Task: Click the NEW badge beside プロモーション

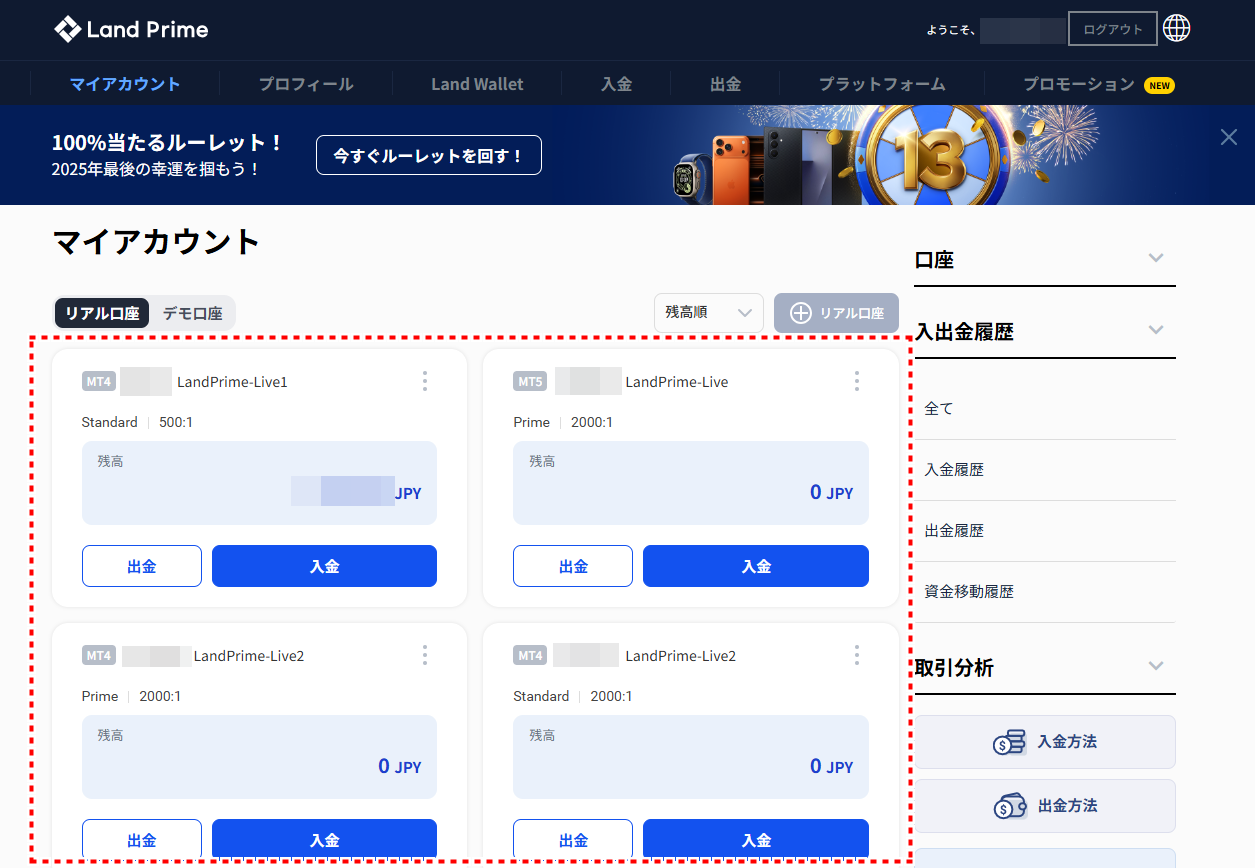Action: point(1159,85)
